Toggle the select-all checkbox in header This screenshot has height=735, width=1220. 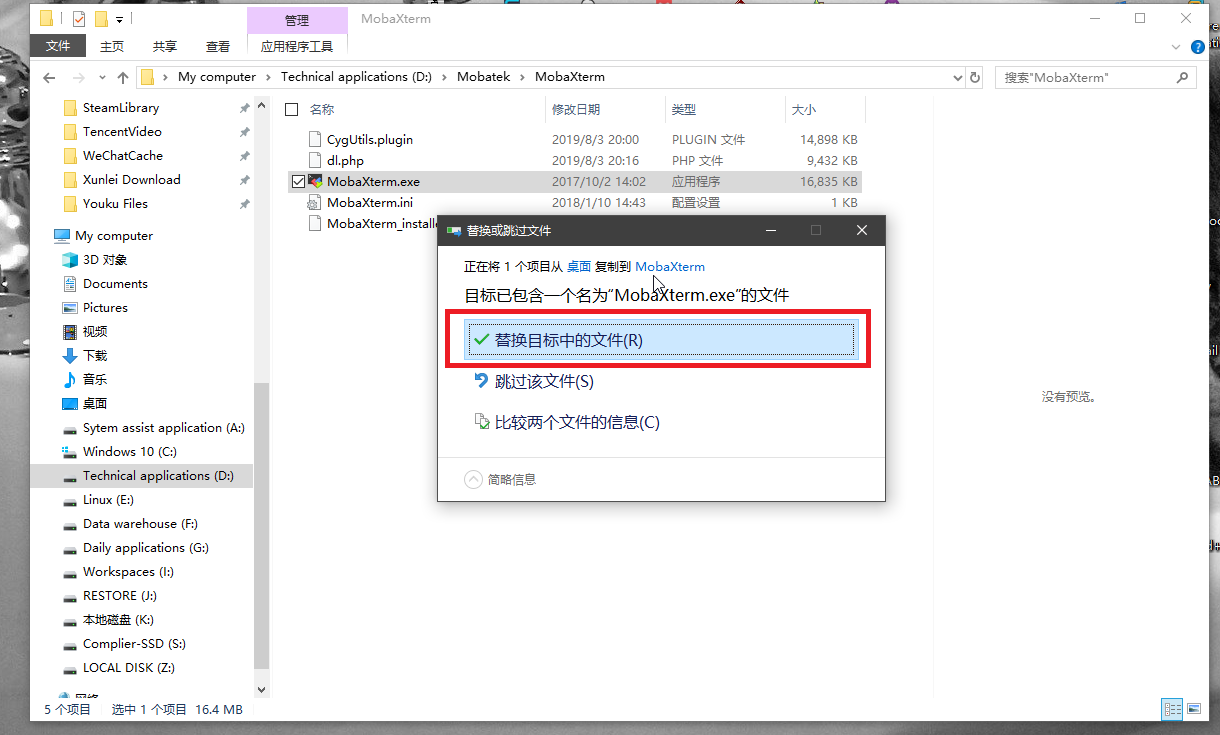pos(292,109)
